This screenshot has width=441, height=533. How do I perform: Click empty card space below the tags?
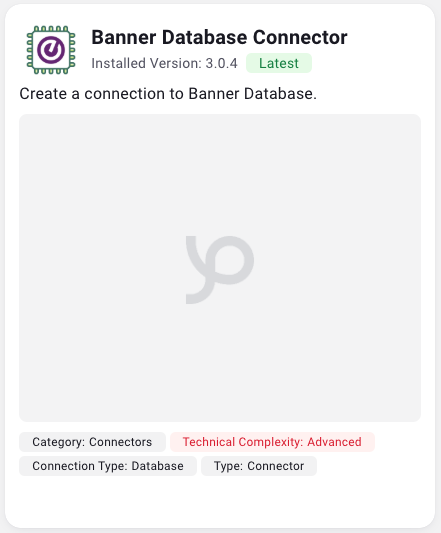[220, 501]
